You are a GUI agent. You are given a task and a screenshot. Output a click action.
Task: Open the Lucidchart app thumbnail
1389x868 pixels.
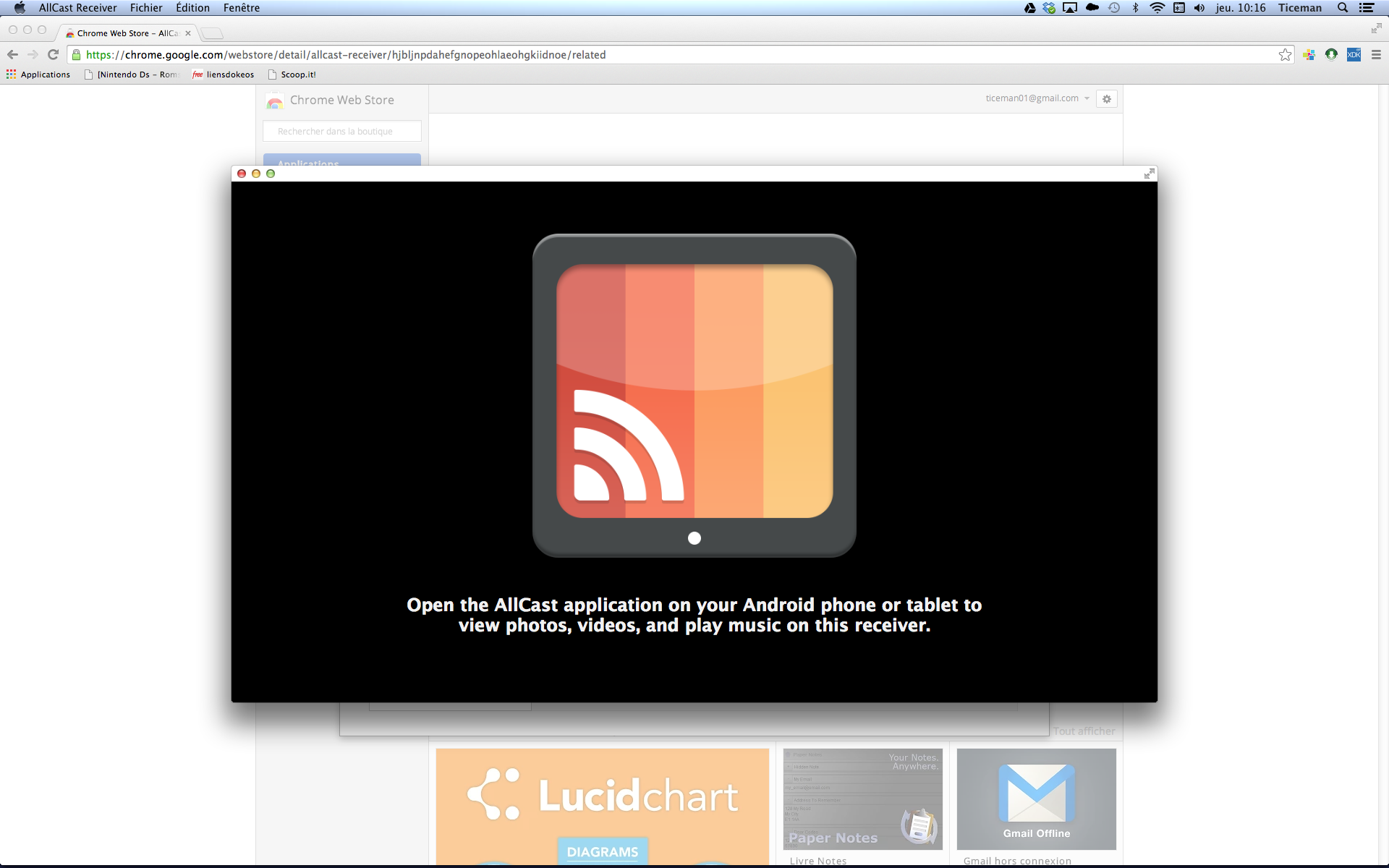click(603, 807)
